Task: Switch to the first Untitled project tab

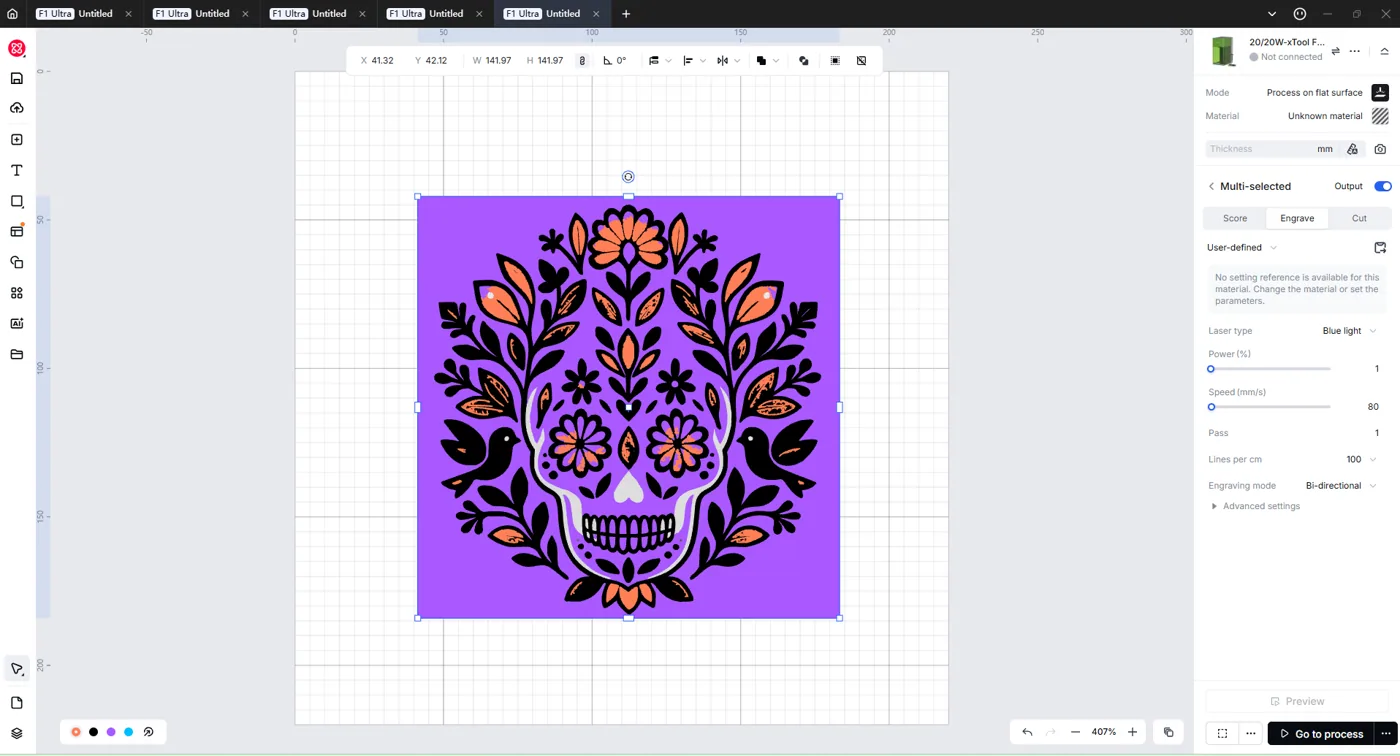Action: pos(84,14)
